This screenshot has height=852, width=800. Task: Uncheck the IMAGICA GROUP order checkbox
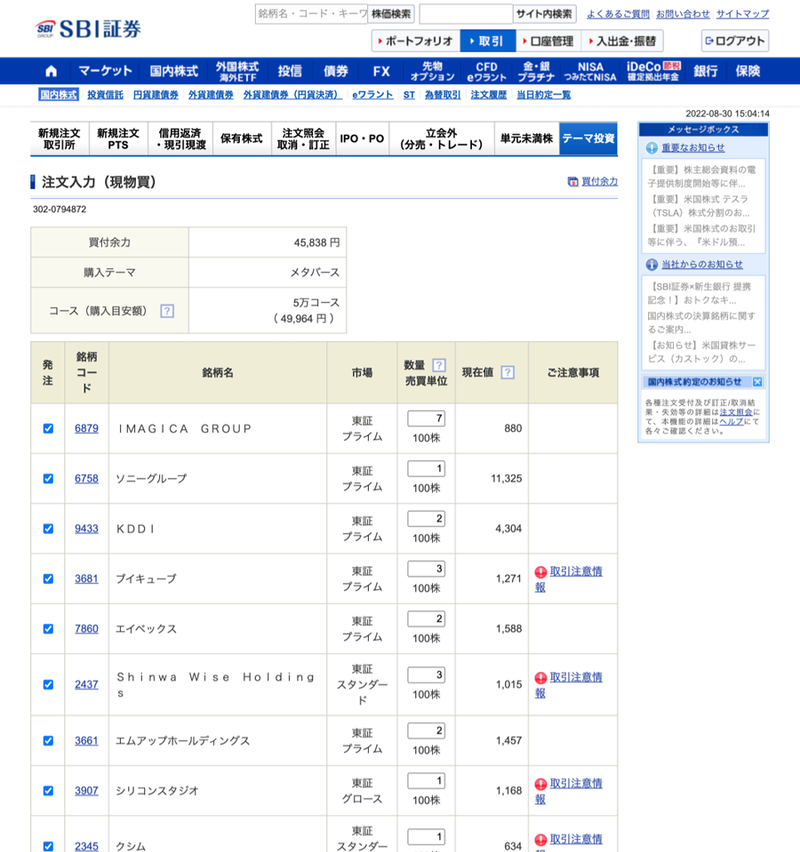point(48,428)
